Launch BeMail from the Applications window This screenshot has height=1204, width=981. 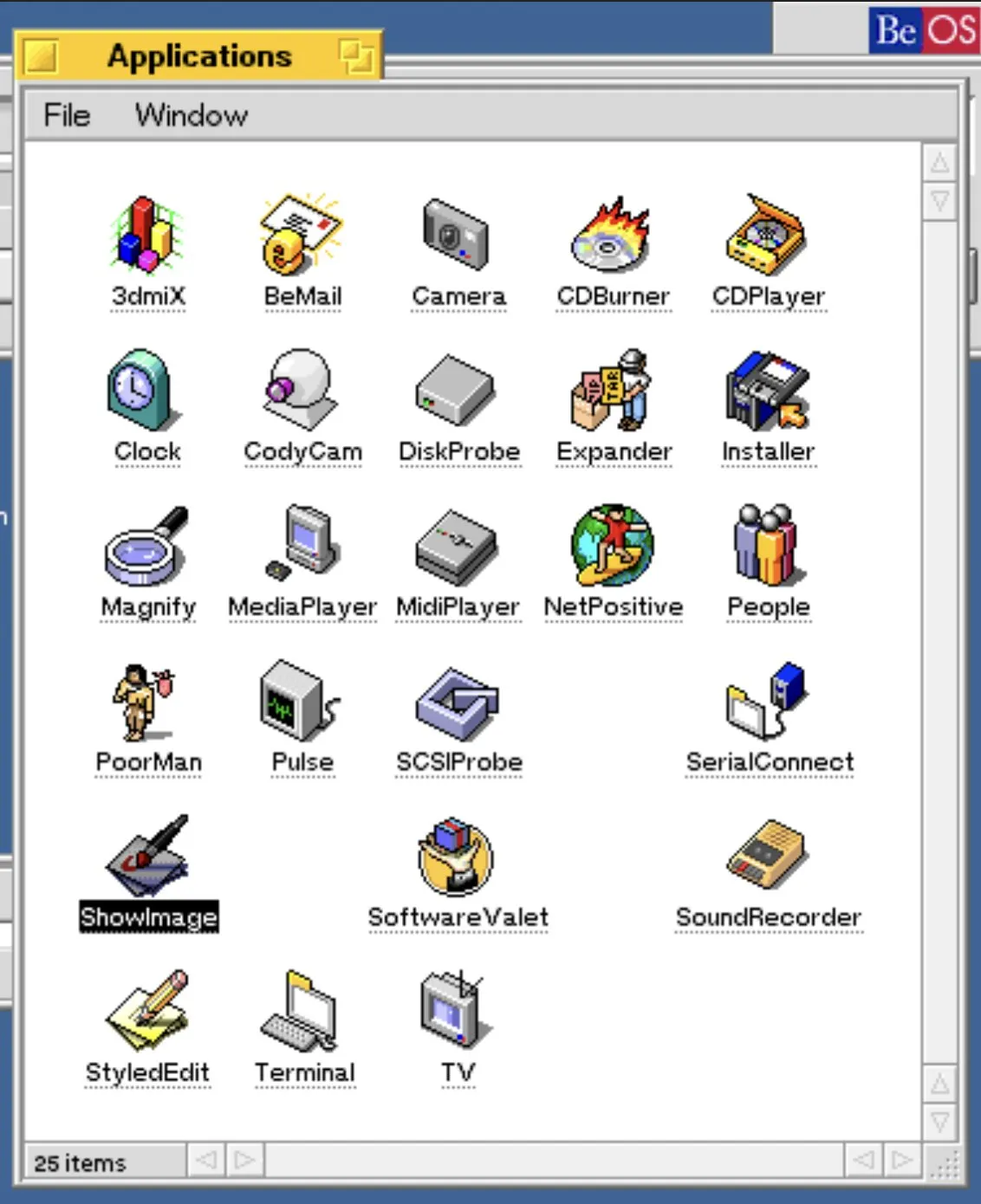point(302,235)
